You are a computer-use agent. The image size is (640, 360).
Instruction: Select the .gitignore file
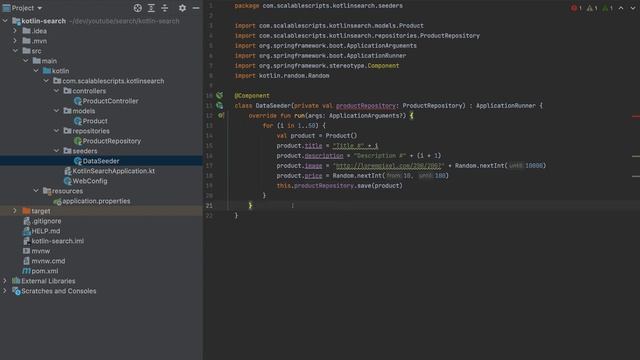coord(46,221)
